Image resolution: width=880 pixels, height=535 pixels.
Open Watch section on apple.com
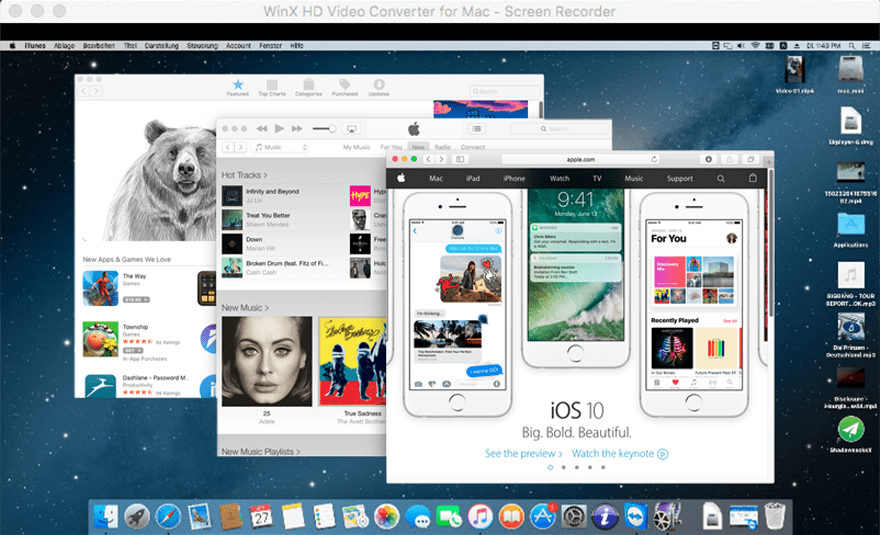559,179
